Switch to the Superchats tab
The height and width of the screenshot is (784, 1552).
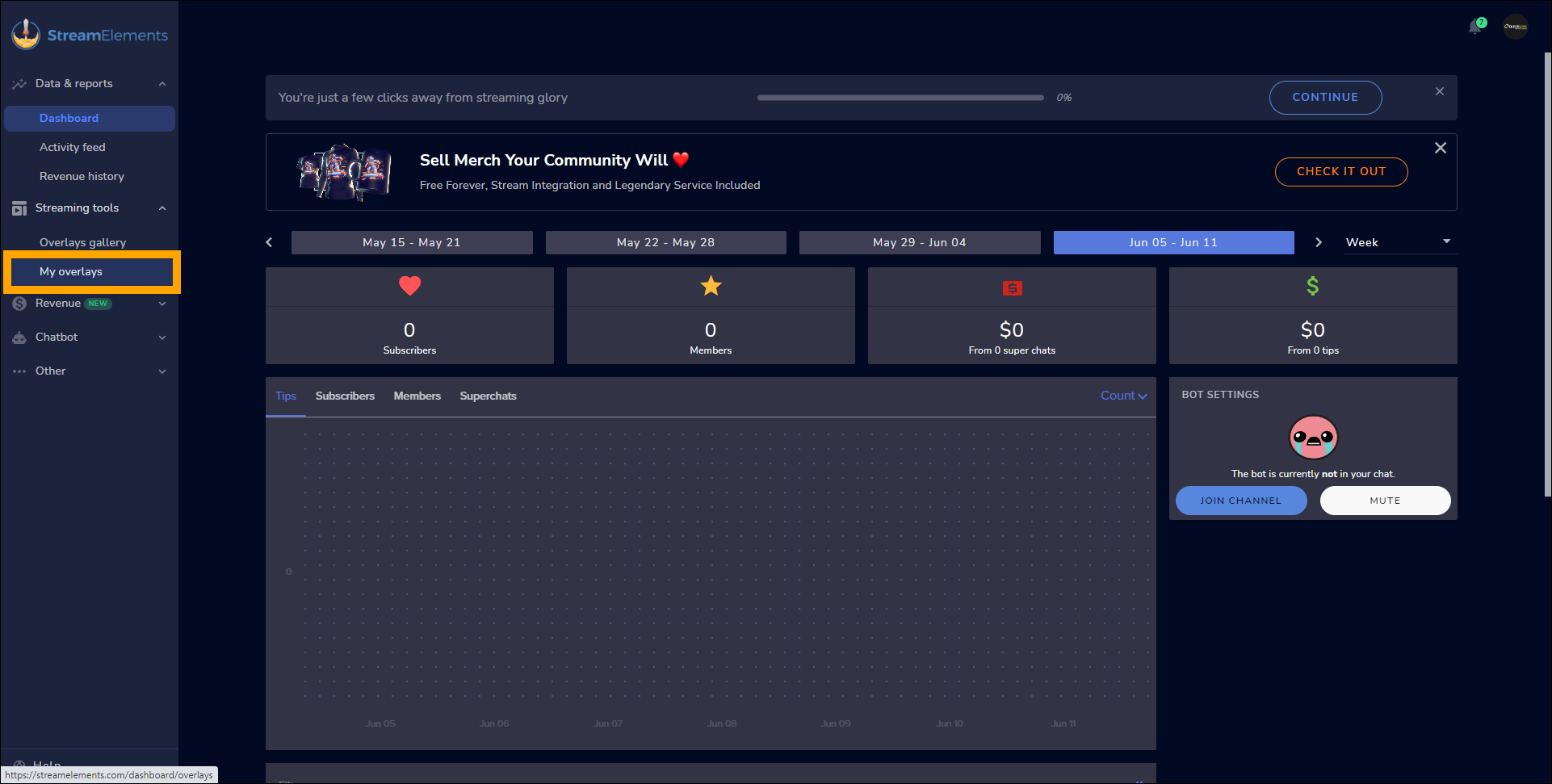pyautogui.click(x=488, y=396)
